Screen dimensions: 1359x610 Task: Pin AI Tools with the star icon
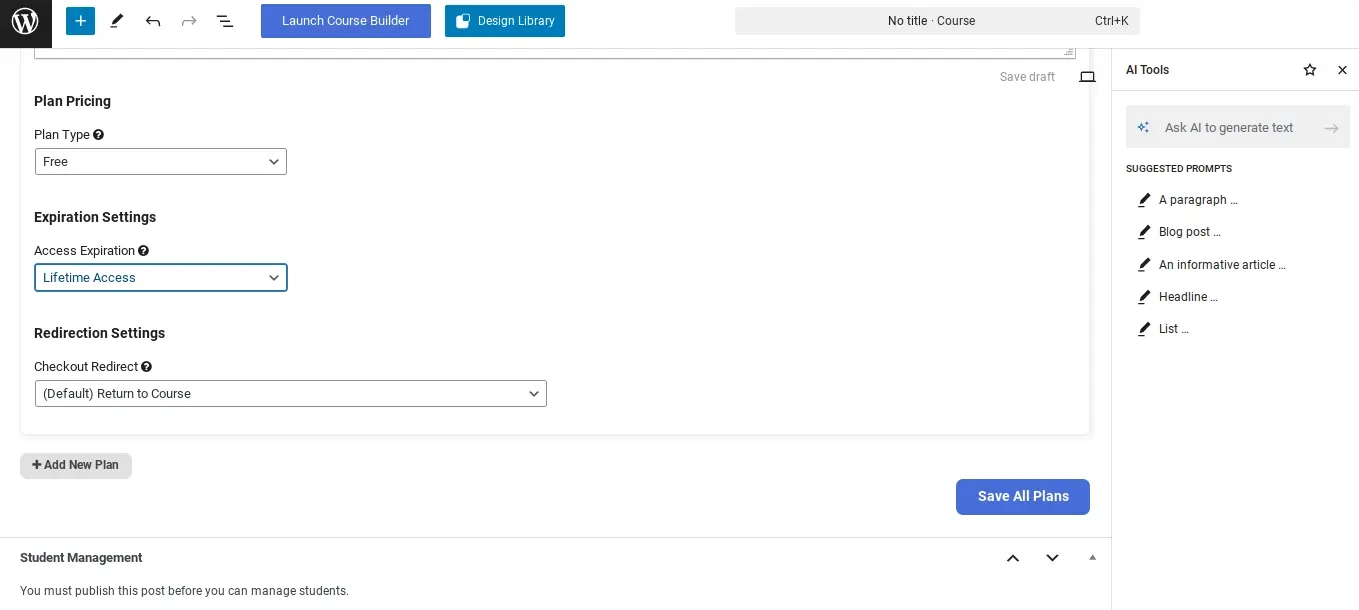(1310, 70)
